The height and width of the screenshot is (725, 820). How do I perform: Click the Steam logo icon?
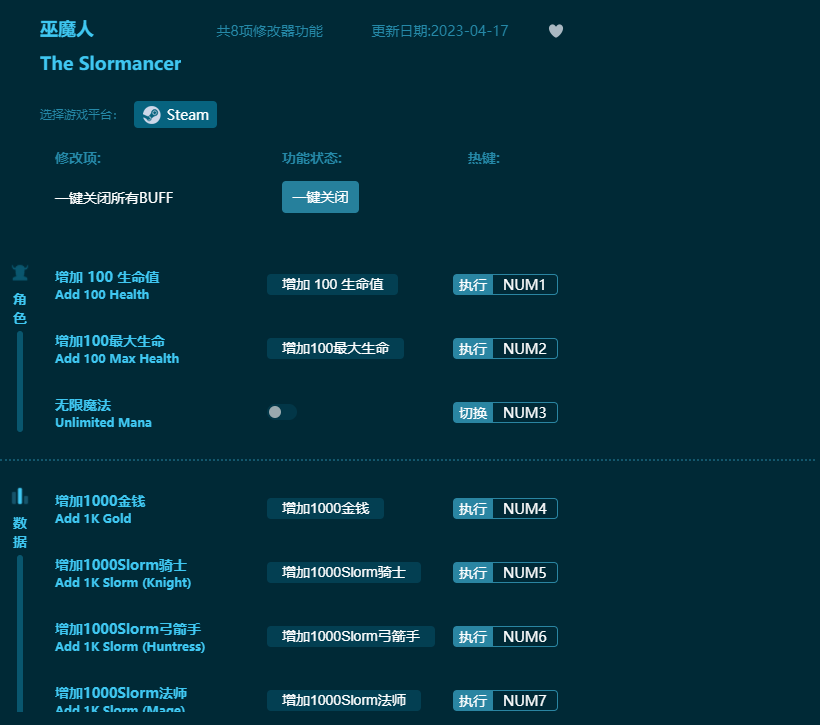coord(152,115)
